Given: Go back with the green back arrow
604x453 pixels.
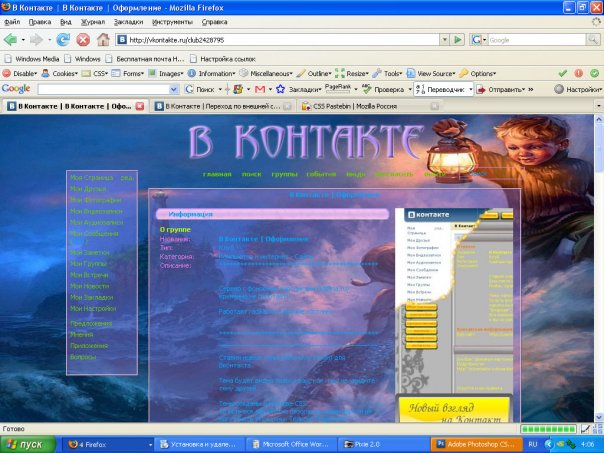Looking at the screenshot, I should 10,39.
